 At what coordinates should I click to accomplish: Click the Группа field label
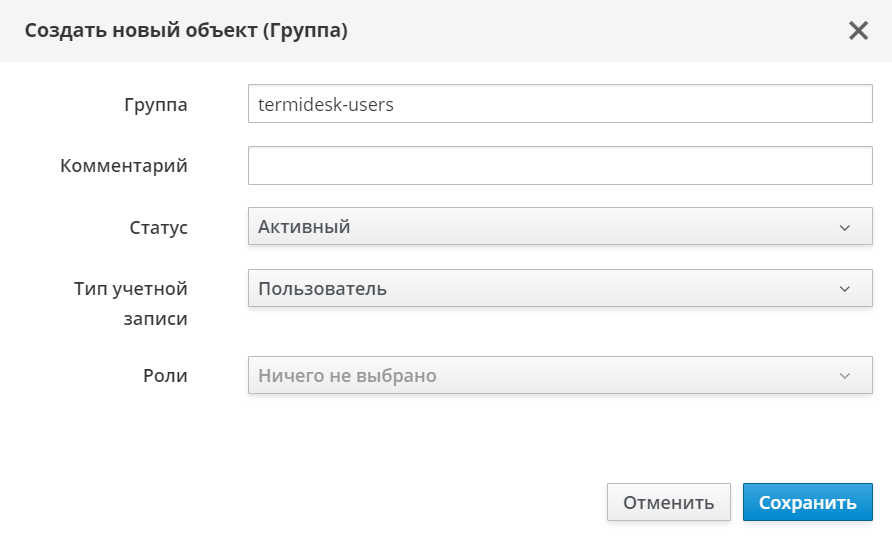pos(155,104)
